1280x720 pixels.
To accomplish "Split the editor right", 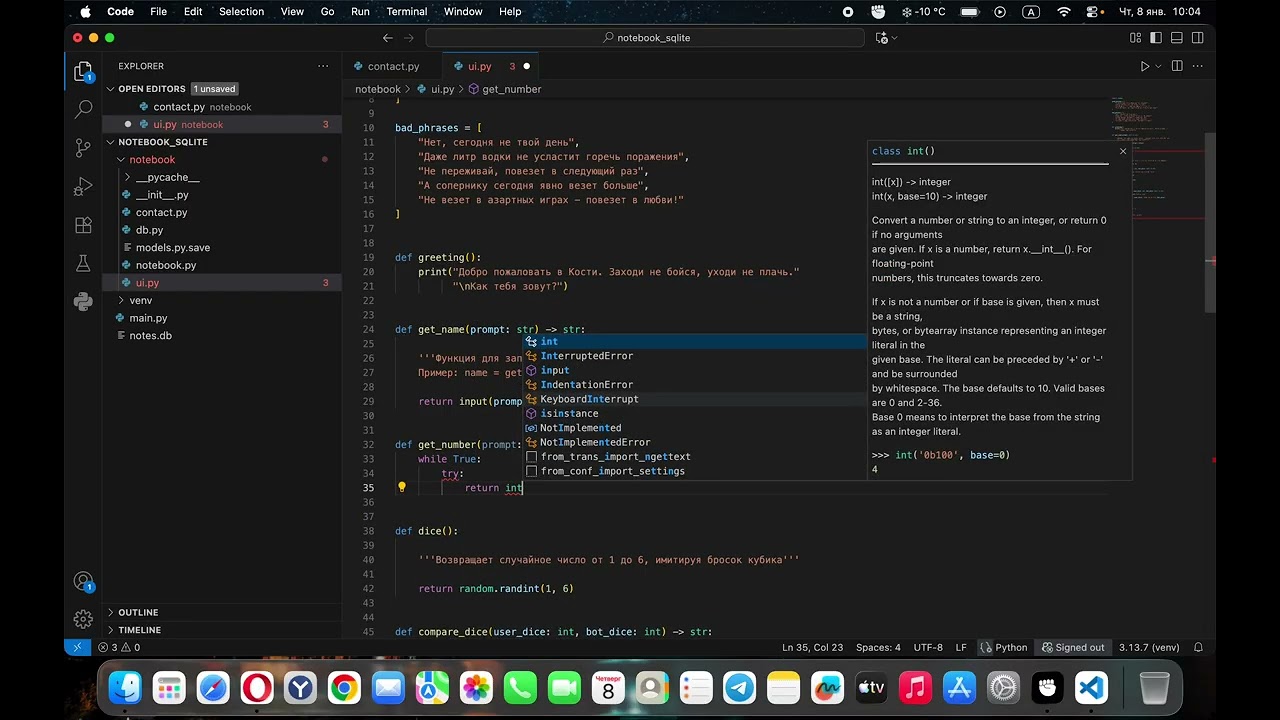I will [x=1177, y=66].
